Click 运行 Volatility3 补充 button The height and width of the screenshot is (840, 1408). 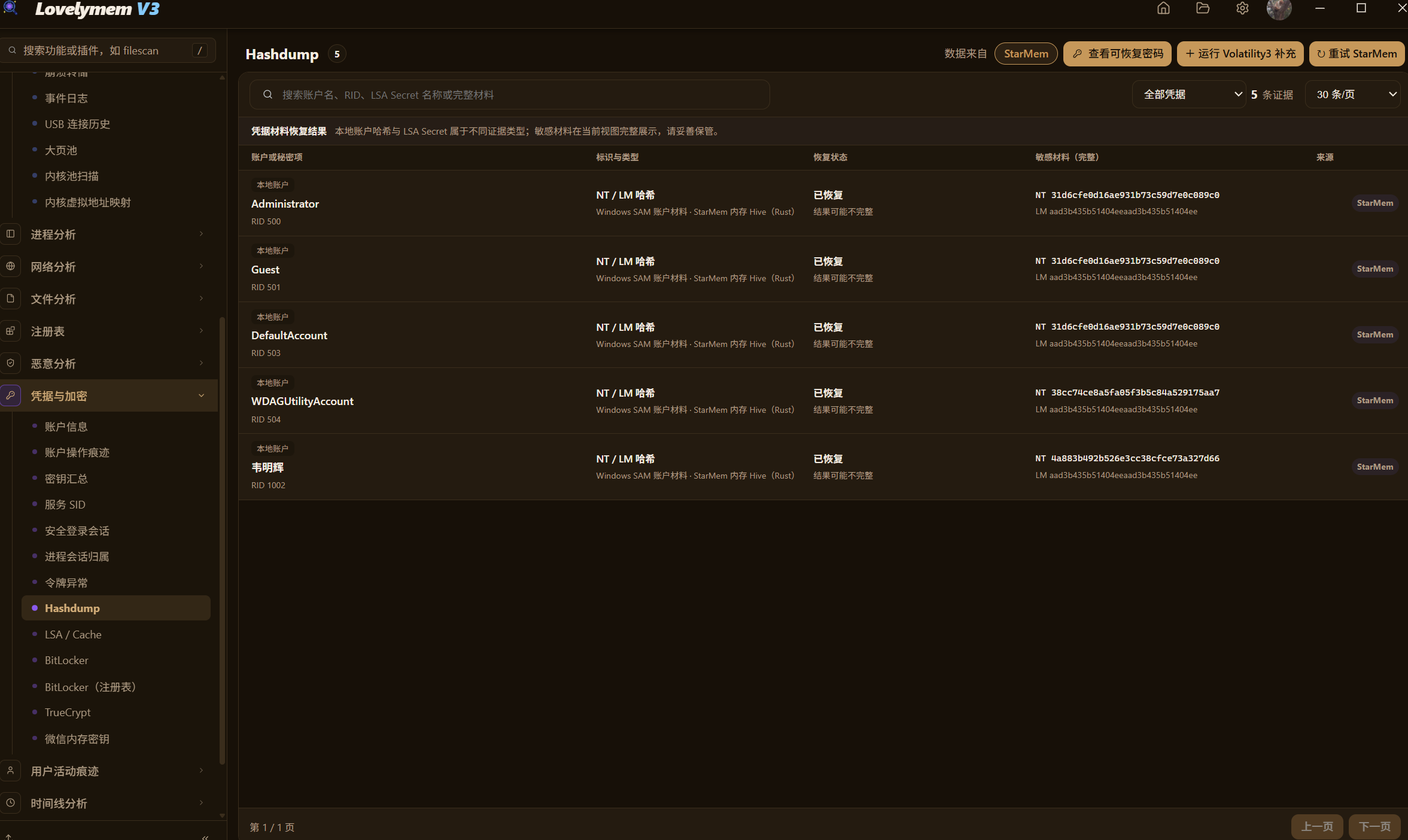(1240, 54)
